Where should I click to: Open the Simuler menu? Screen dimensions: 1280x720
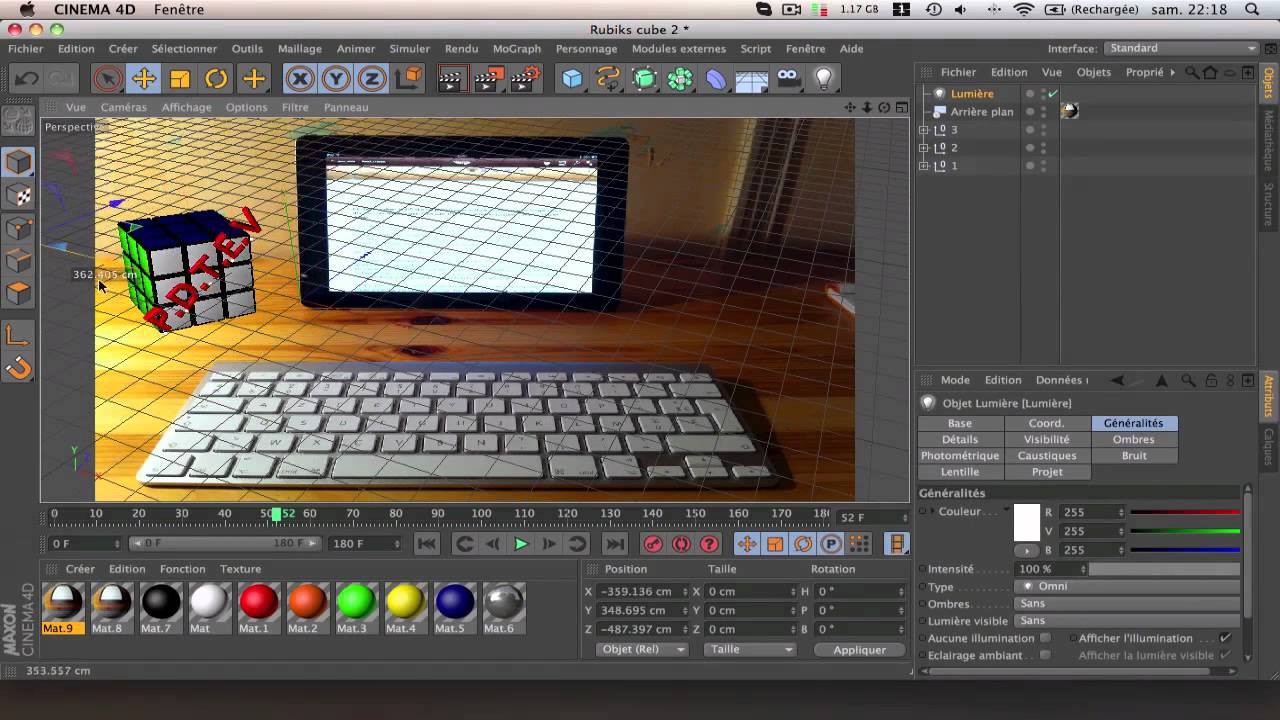point(409,48)
